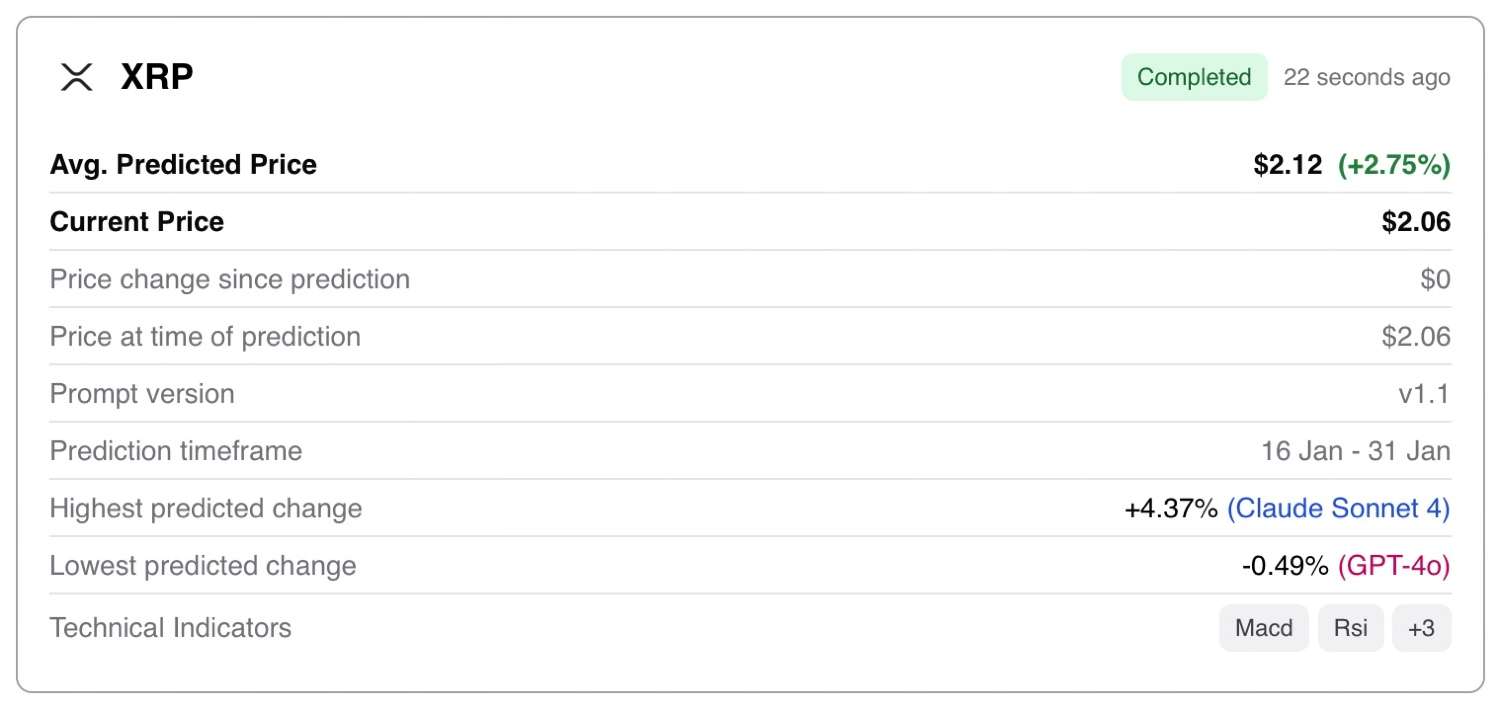This screenshot has height=709, width=1500.
Task: Click the '22 seconds ago' timestamp
Action: [1366, 77]
